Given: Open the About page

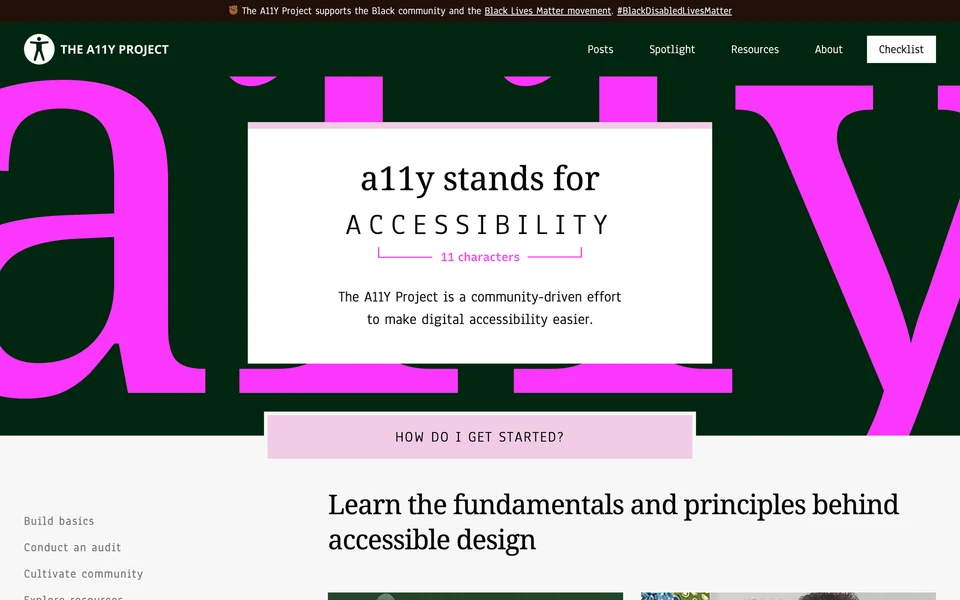Looking at the screenshot, I should 828,50.
